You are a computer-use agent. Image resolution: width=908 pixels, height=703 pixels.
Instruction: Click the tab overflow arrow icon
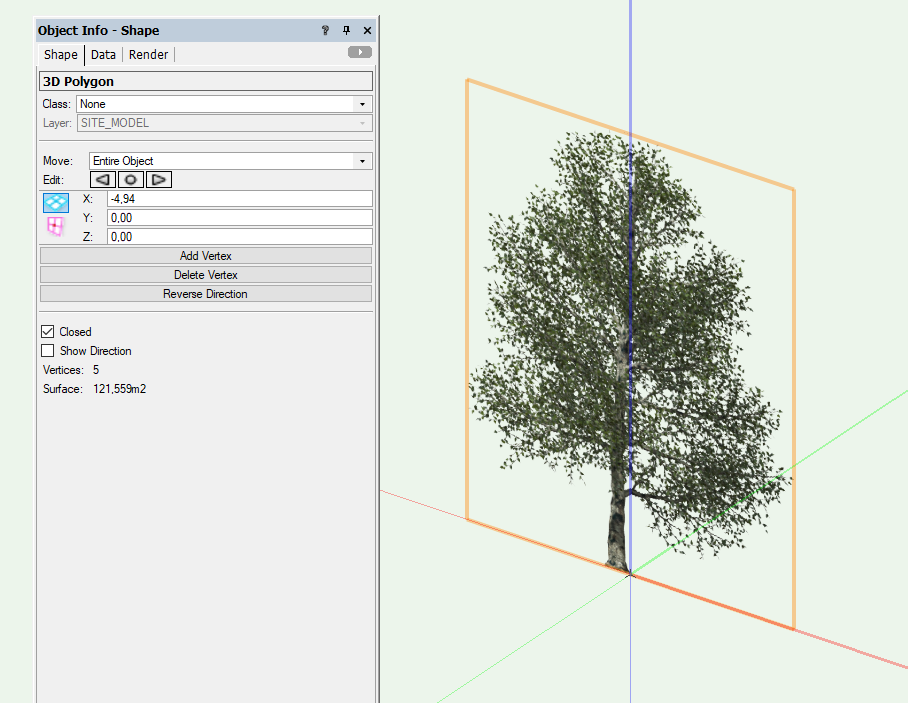click(359, 51)
